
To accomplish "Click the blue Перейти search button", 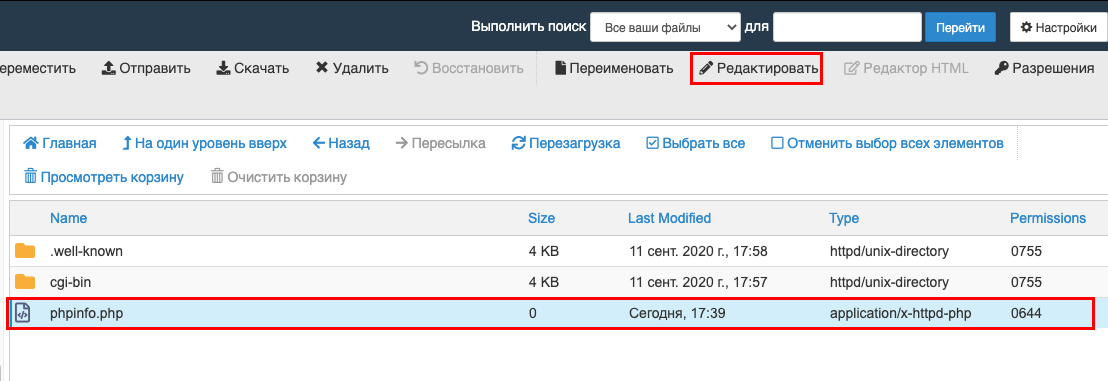I will 960,28.
